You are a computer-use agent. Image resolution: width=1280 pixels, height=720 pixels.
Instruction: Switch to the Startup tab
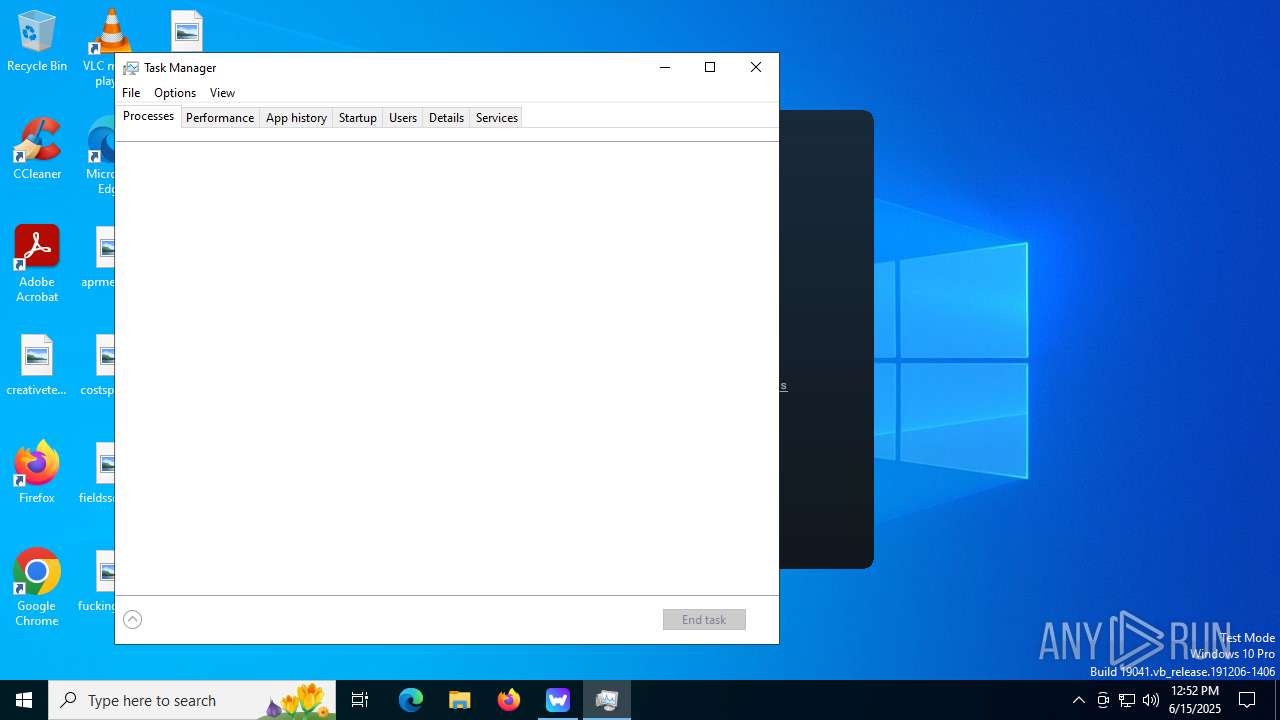coord(357,118)
